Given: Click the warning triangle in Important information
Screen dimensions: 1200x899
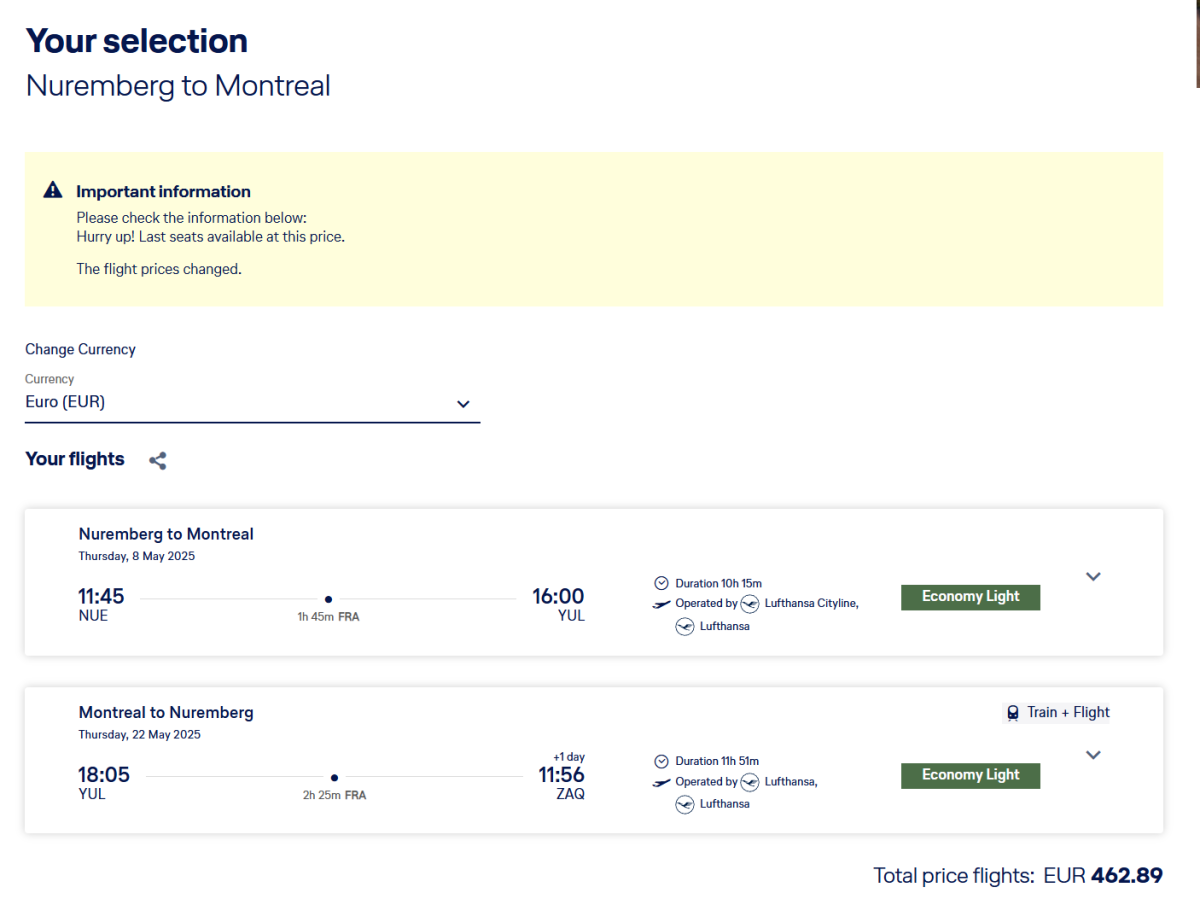Looking at the screenshot, I should tap(53, 190).
